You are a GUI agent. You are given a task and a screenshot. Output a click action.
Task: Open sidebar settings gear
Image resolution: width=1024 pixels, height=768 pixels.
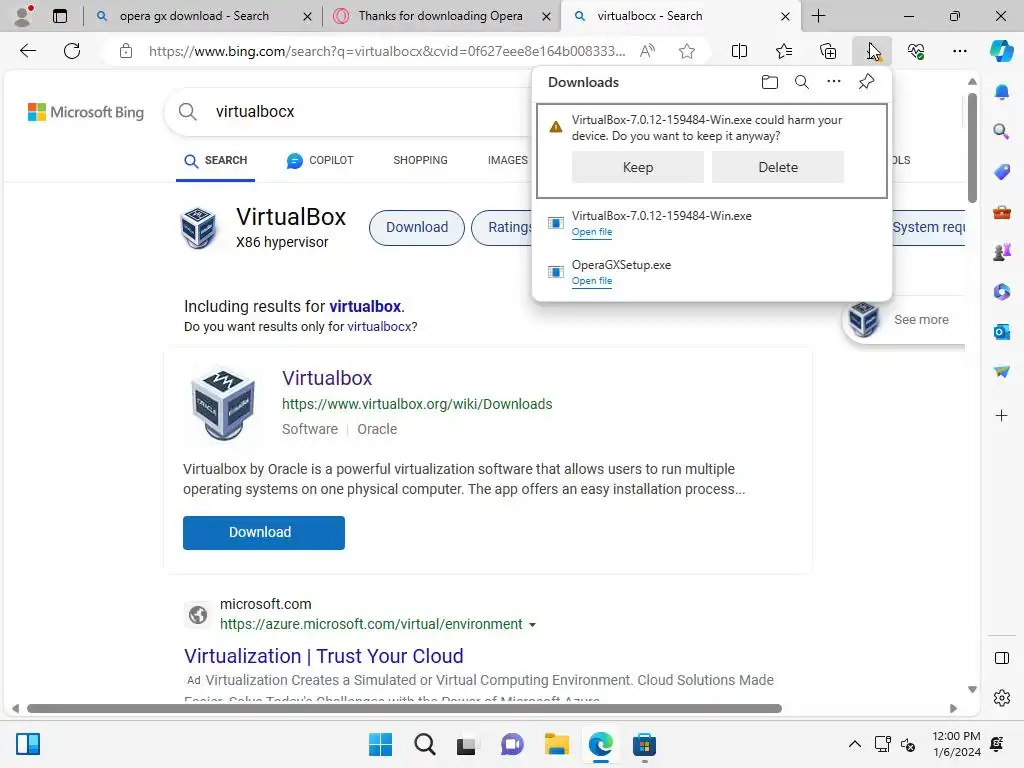(x=1002, y=698)
